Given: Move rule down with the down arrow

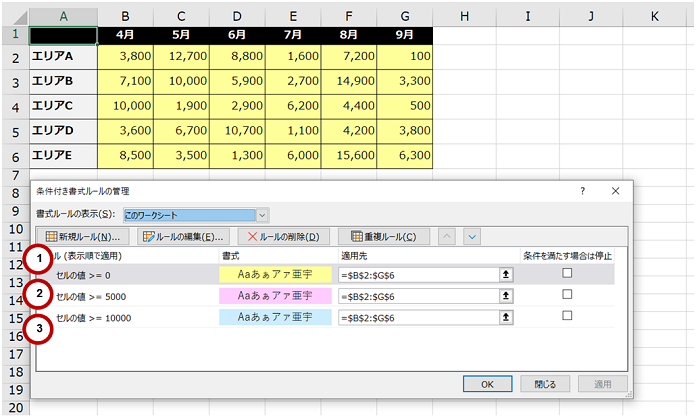Looking at the screenshot, I should [472, 237].
